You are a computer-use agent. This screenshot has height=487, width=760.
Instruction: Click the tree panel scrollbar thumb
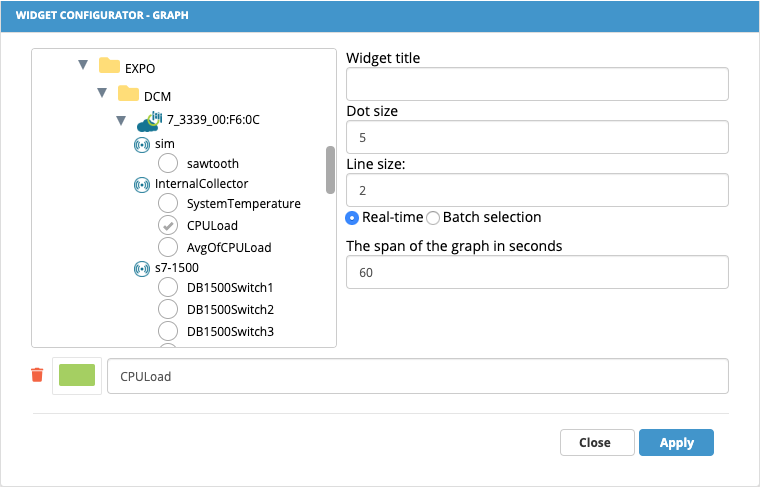[331, 170]
